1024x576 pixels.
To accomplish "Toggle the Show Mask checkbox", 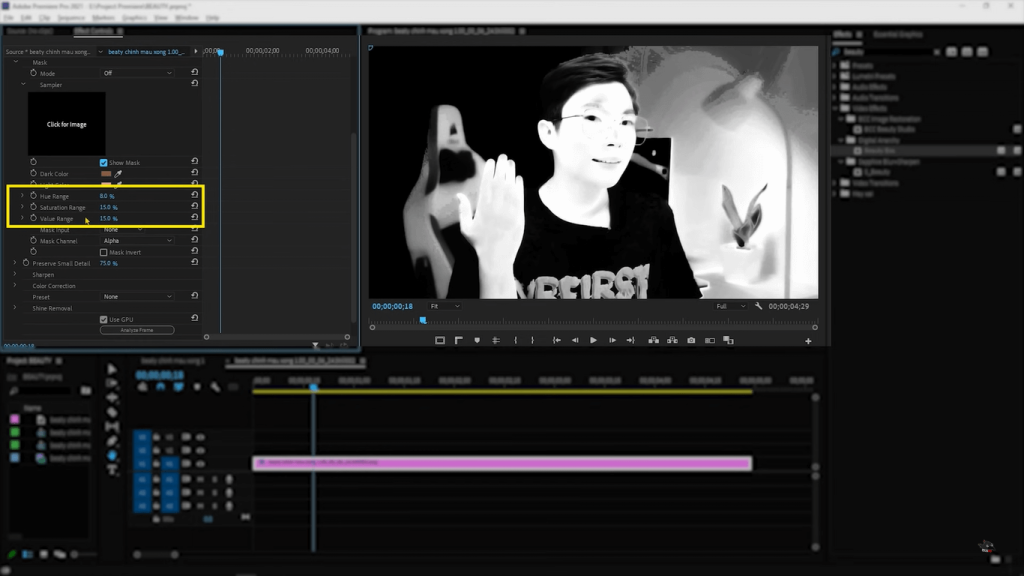I will [x=104, y=161].
